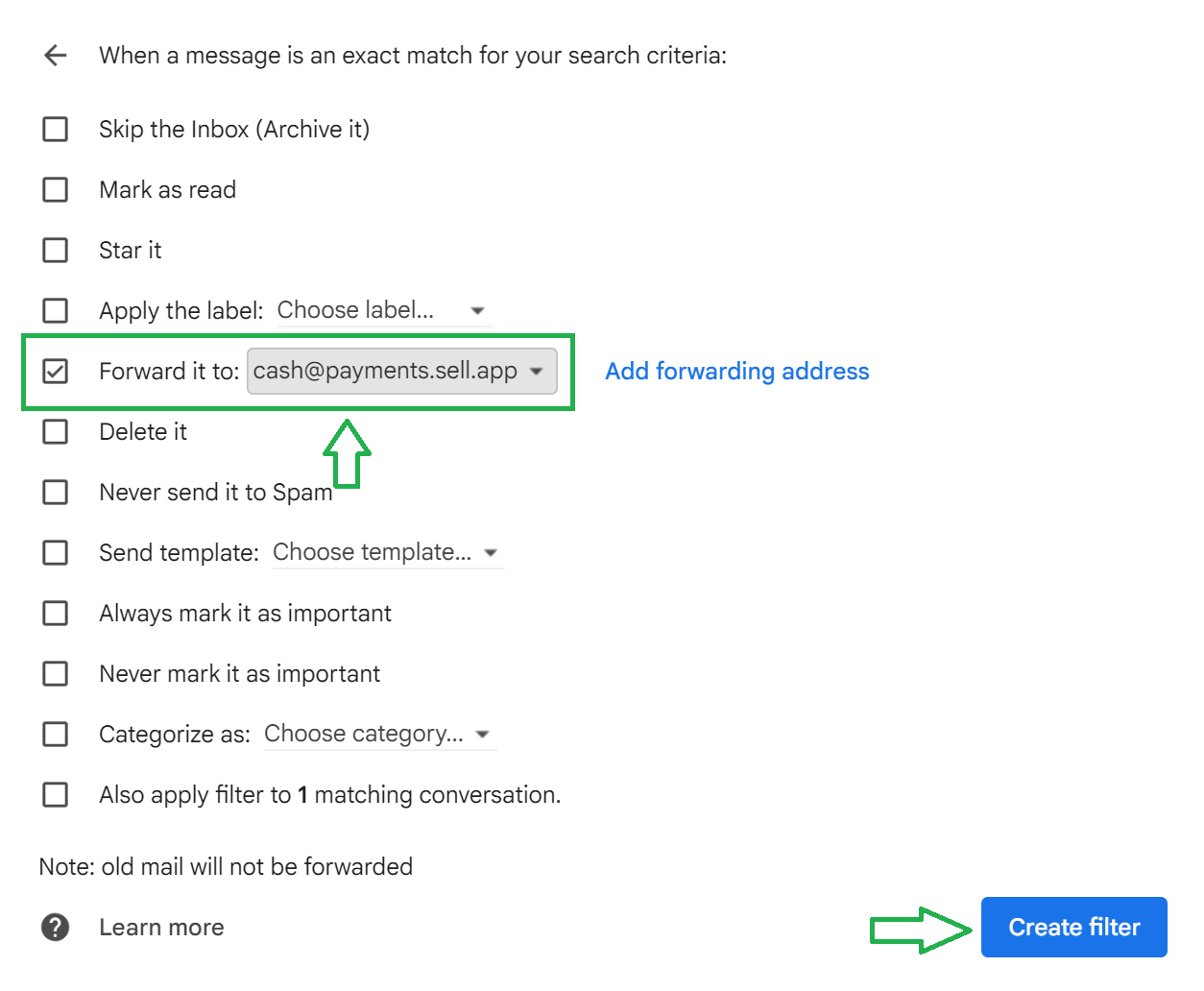Check Never send it to Spam
Screen dimensions: 1204x991
point(56,493)
